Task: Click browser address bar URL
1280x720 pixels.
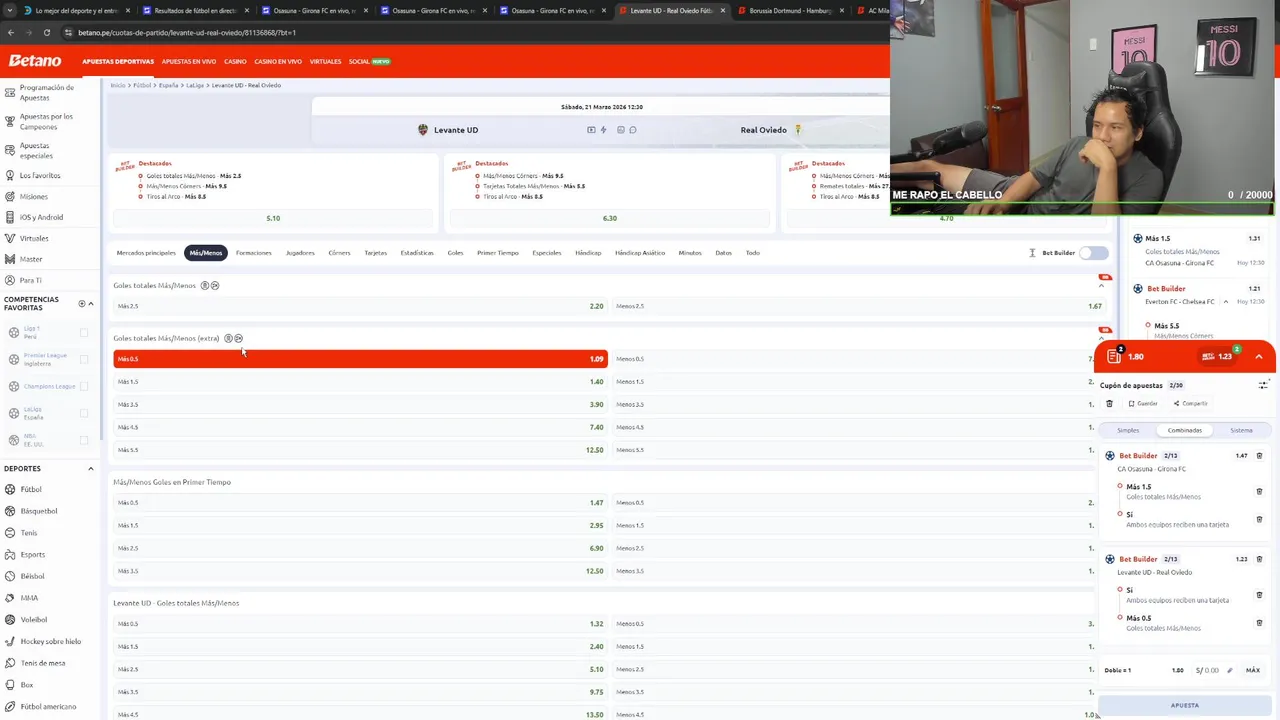Action: [x=187, y=32]
